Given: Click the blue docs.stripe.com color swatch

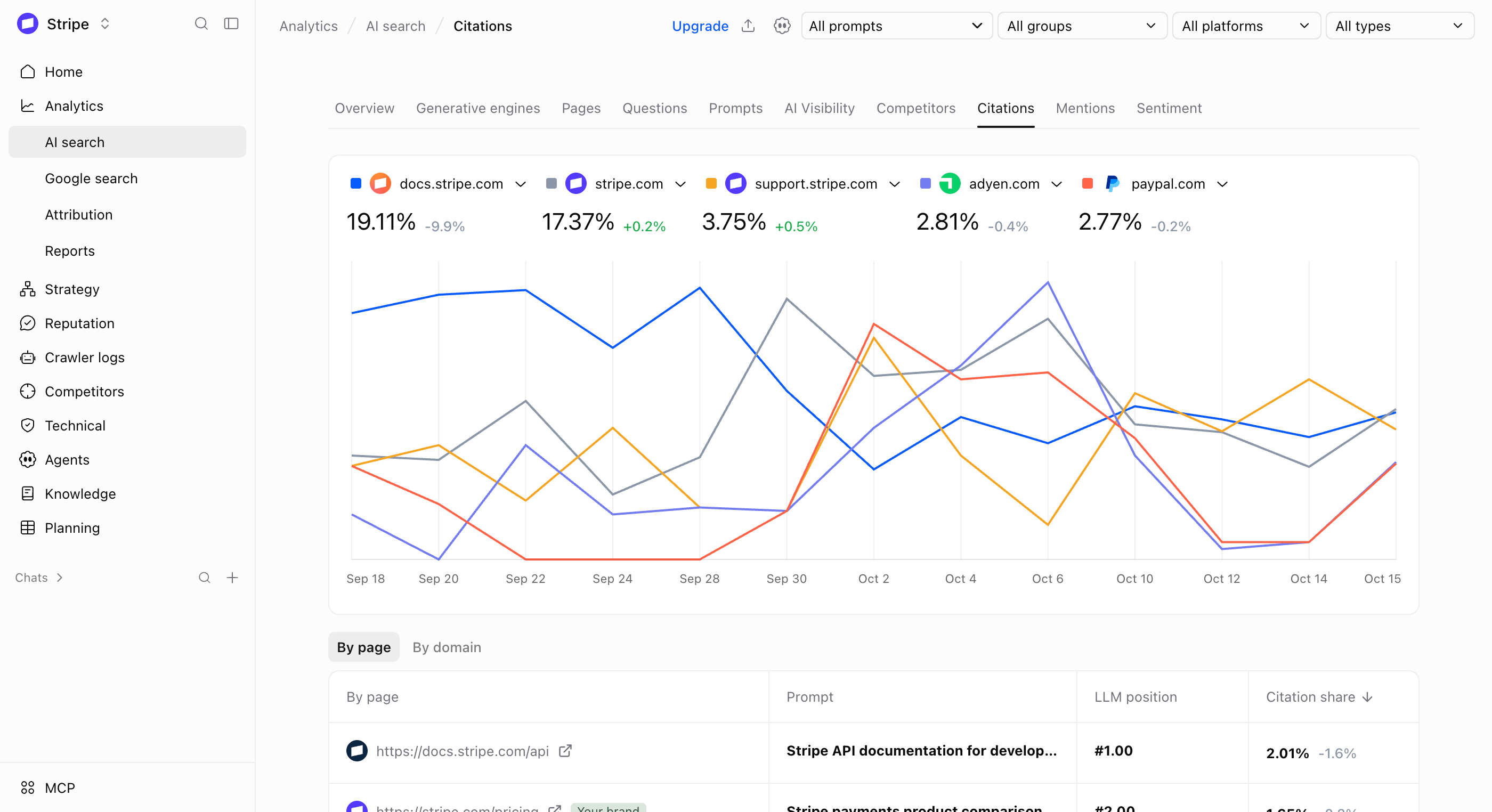Looking at the screenshot, I should [355, 184].
